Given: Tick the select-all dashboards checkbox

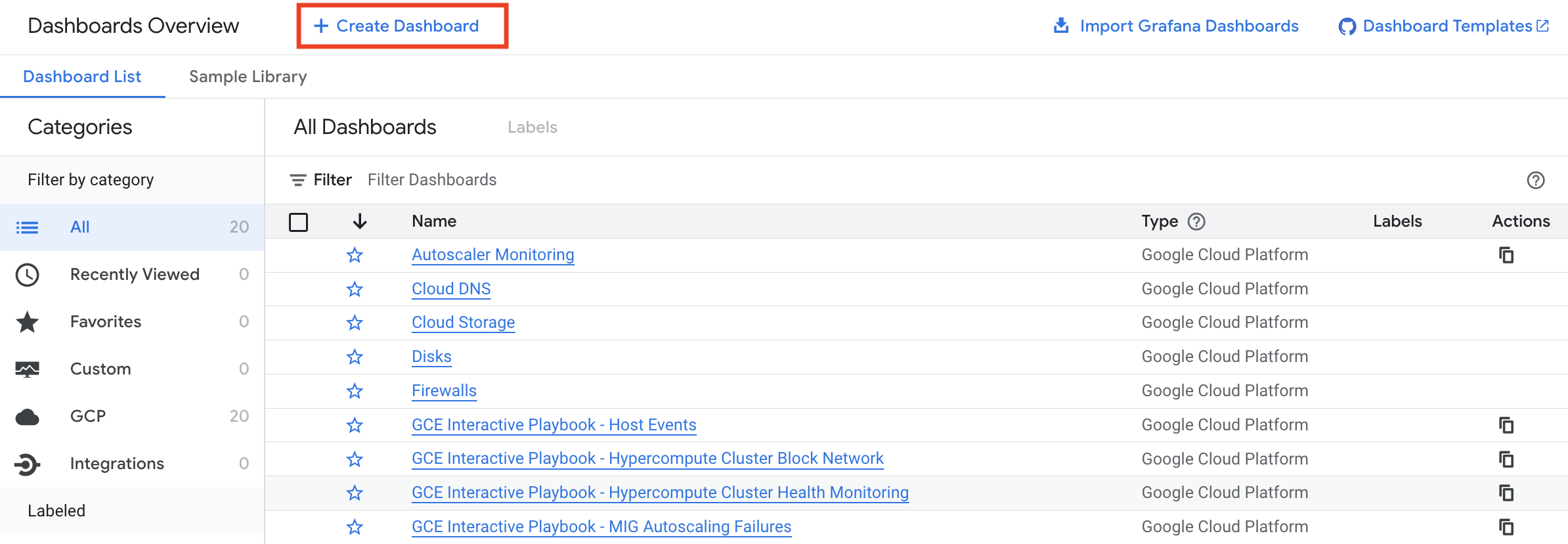Looking at the screenshot, I should 298,222.
